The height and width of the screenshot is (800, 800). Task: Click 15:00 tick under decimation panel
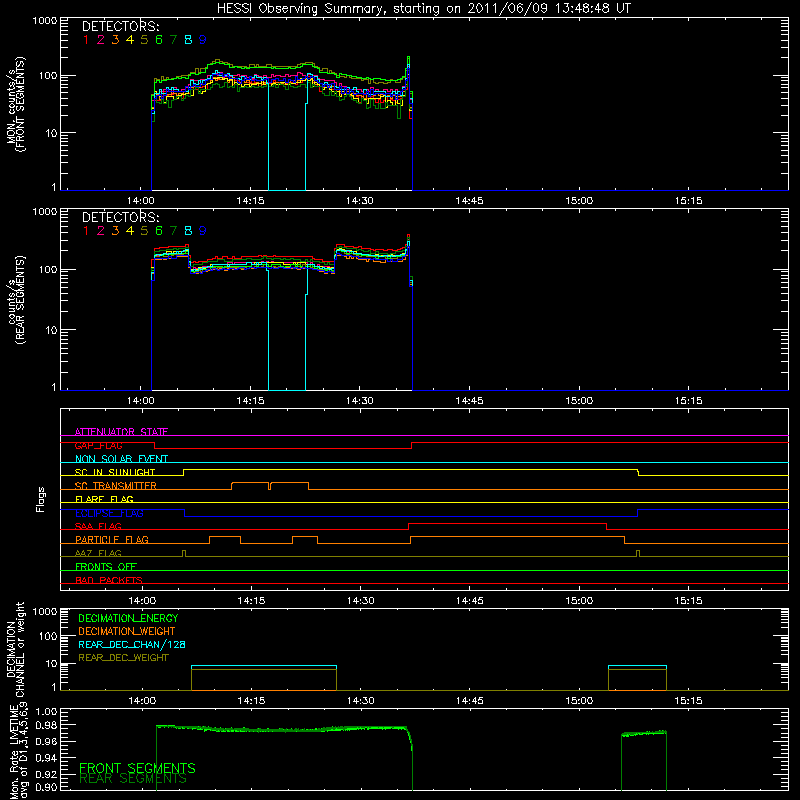coord(579,701)
